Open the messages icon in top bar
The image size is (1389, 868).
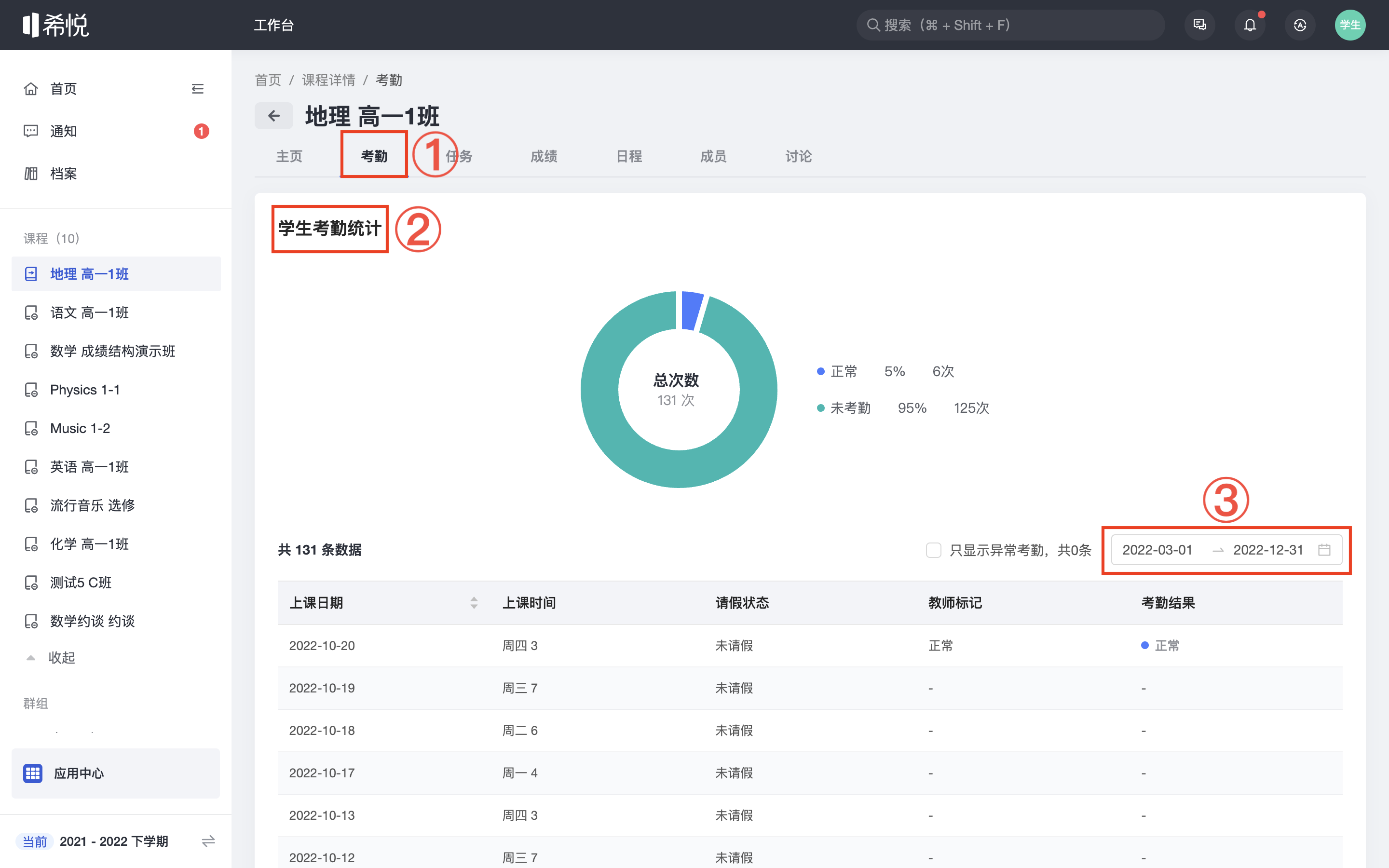(1199, 25)
